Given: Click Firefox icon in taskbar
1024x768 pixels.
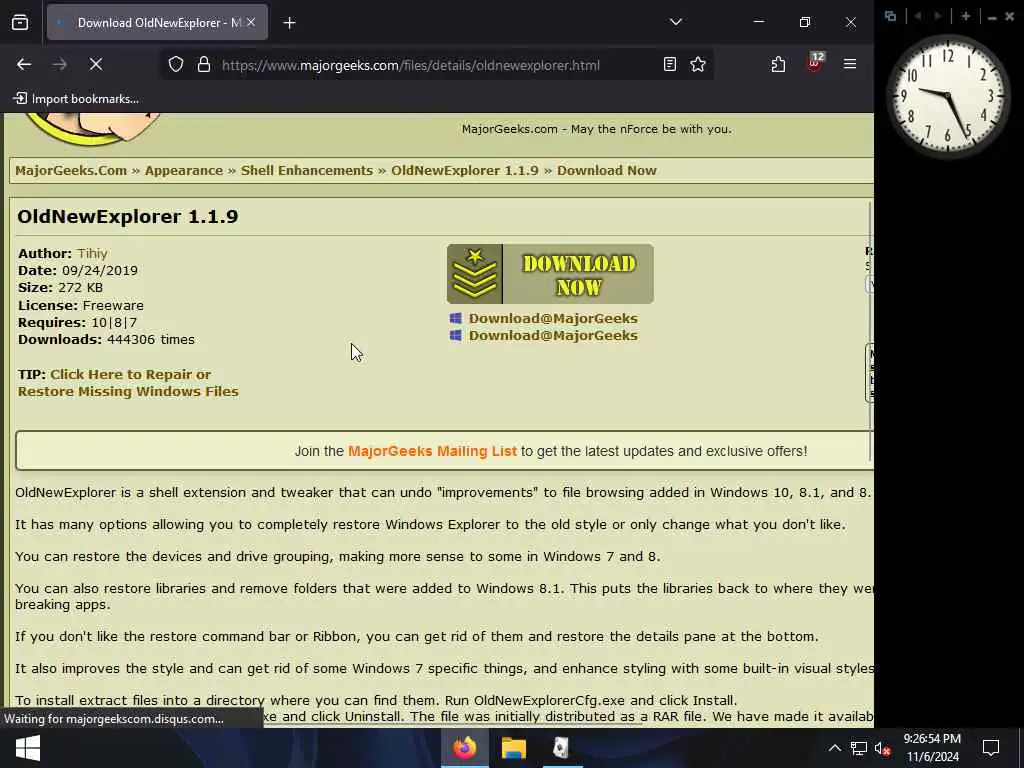Looking at the screenshot, I should 465,748.
